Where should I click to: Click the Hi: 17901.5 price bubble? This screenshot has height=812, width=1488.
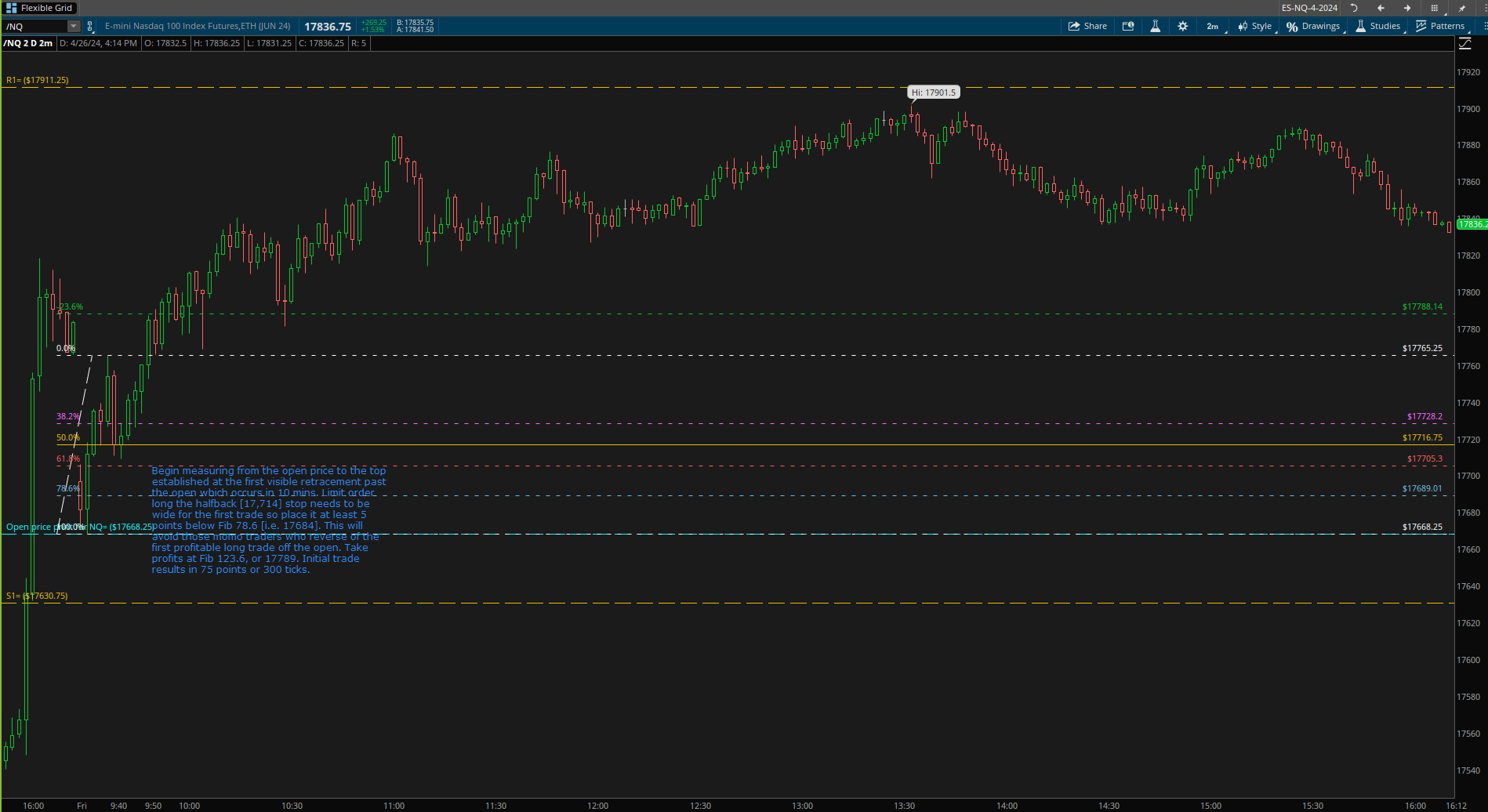click(933, 92)
